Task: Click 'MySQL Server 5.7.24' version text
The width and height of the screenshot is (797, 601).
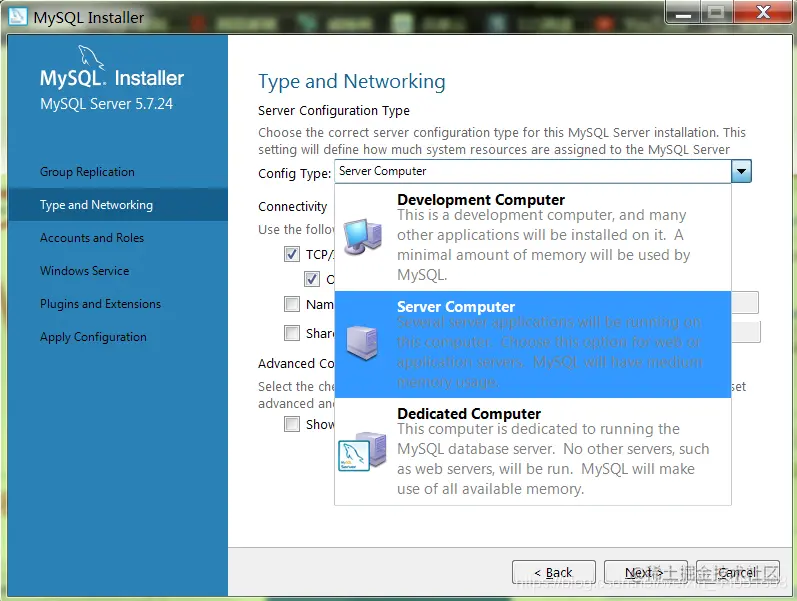Action: [x=107, y=104]
